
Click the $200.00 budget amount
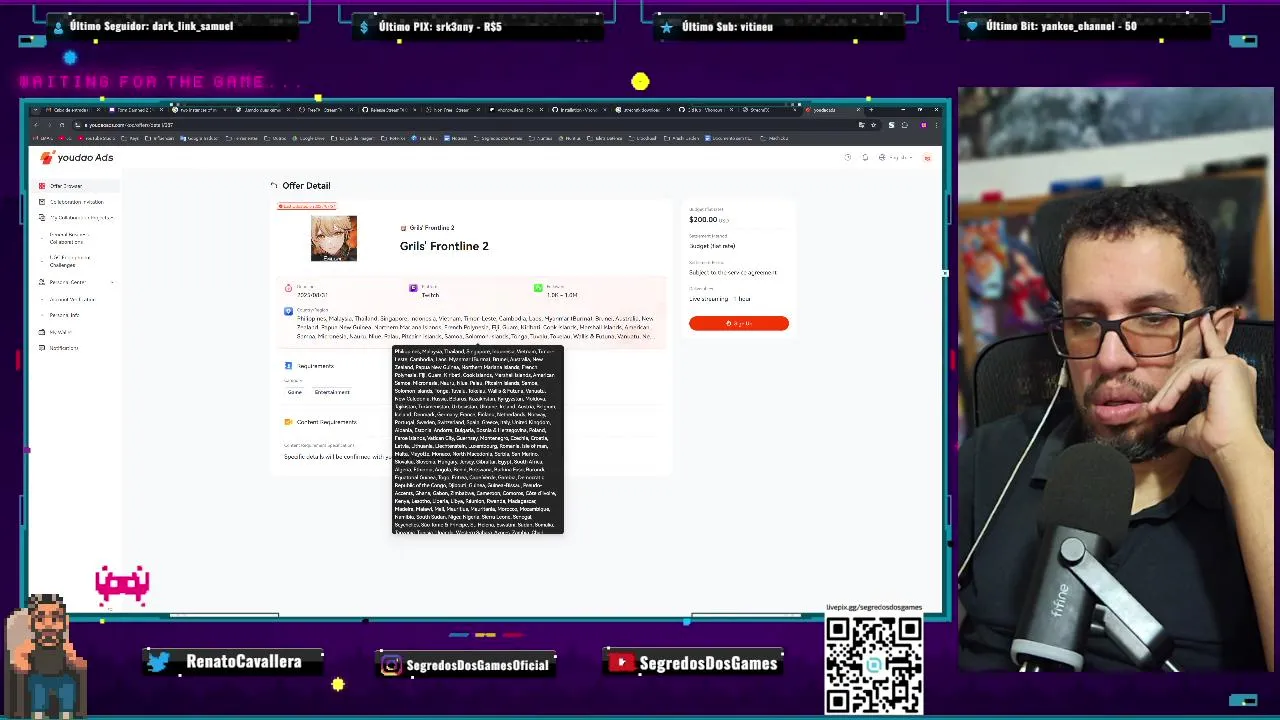coord(703,220)
